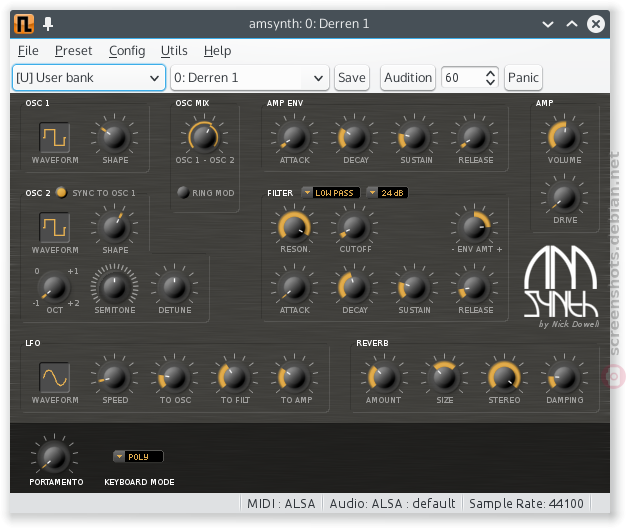The width and height of the screenshot is (626, 529).
Task: Click the filter Reson. knob
Action: click(x=294, y=228)
